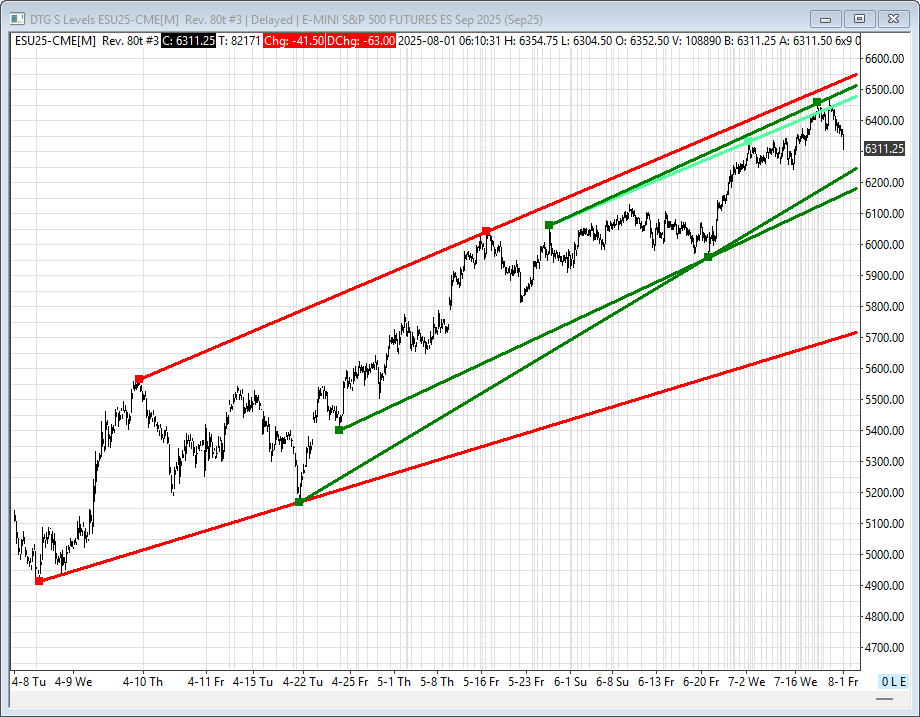This screenshot has width=920, height=717.
Task: Select the light green anchor near 7-2 We
Action: 748,141
